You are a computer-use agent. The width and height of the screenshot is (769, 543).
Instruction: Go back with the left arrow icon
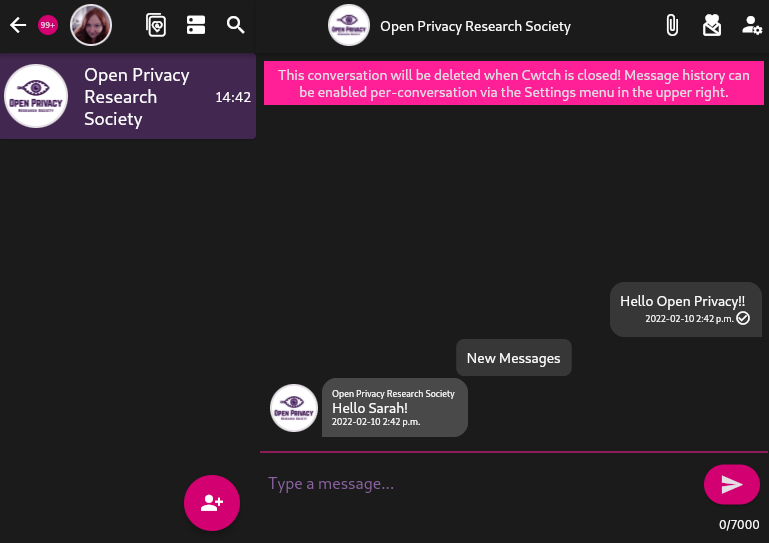click(x=18, y=25)
